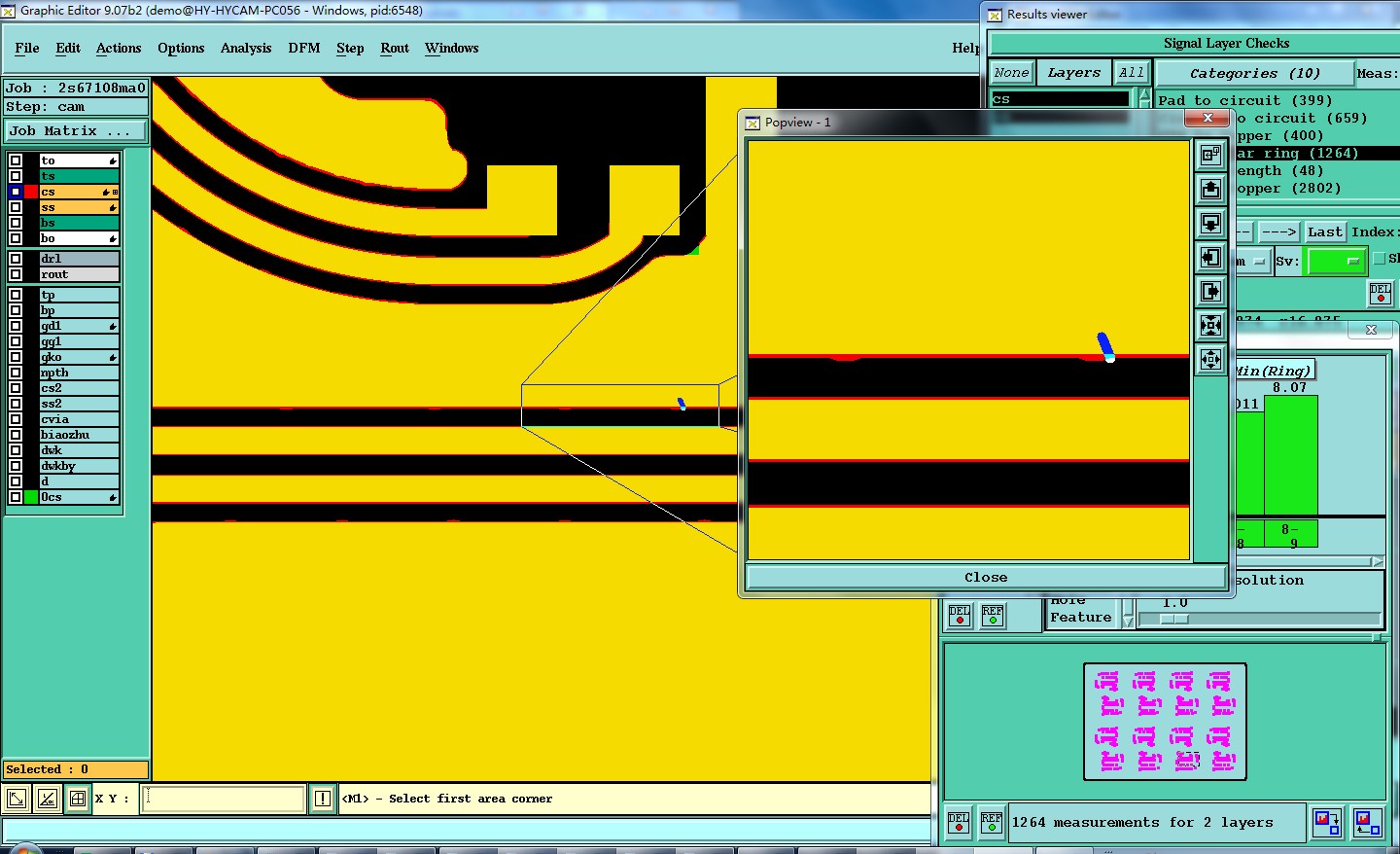Click green color swatch on Ocs layer
This screenshot has height=854, width=1400.
31,497
